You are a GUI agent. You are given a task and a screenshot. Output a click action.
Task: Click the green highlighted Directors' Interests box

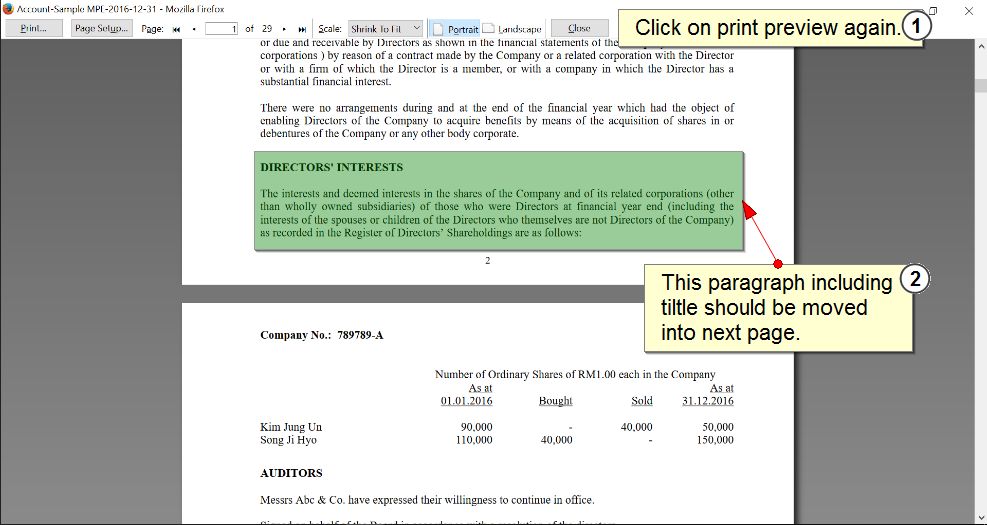click(497, 200)
